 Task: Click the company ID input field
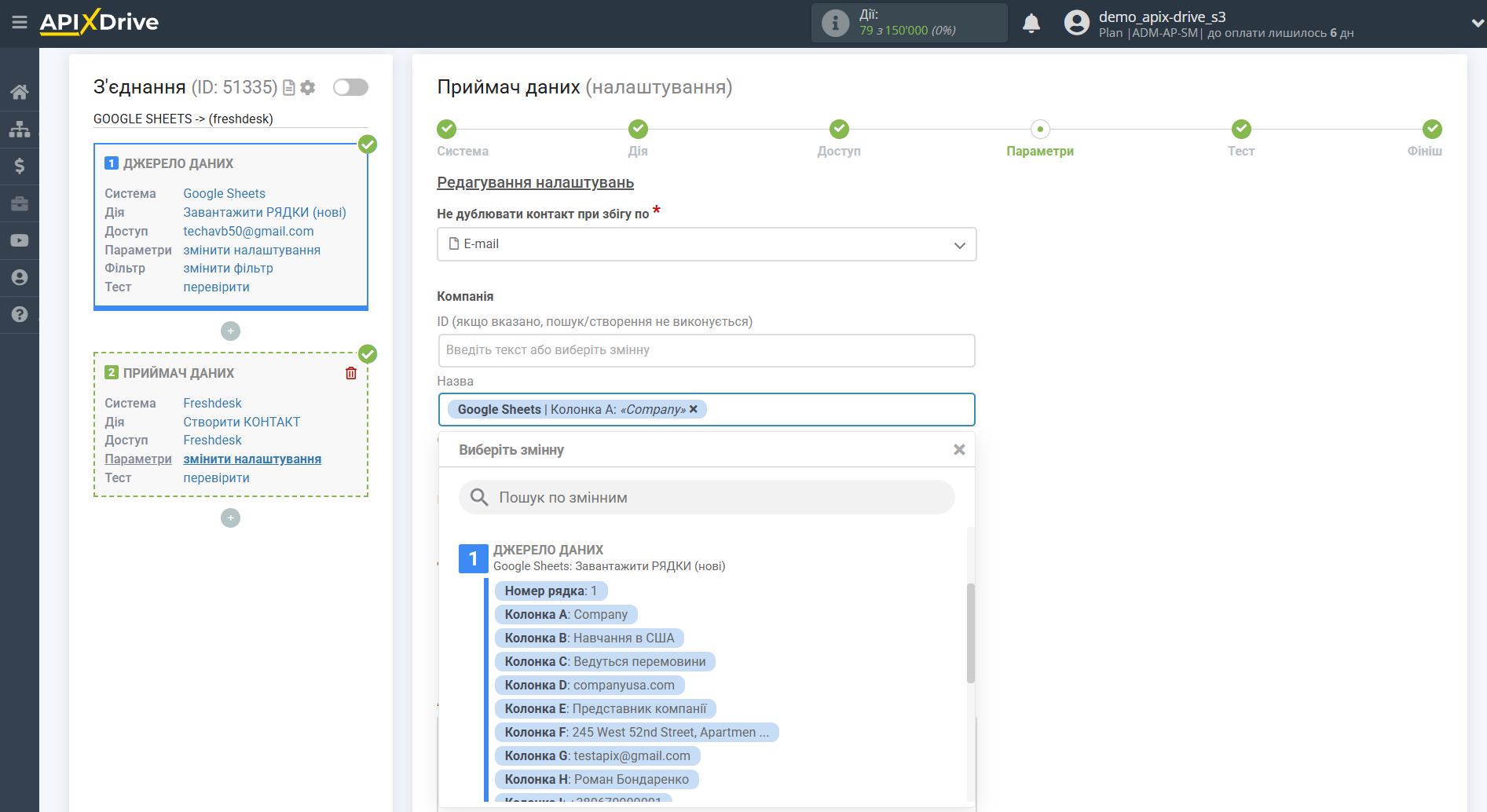706,350
